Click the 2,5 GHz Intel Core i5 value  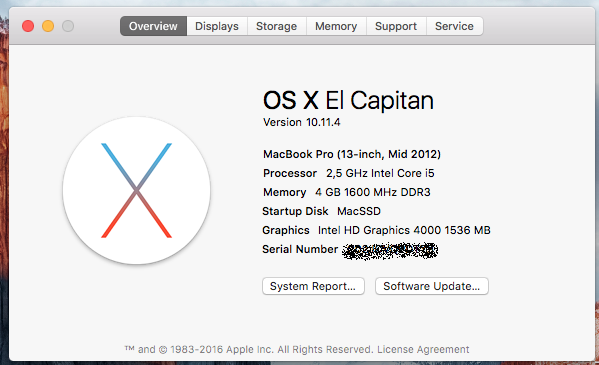[380, 173]
